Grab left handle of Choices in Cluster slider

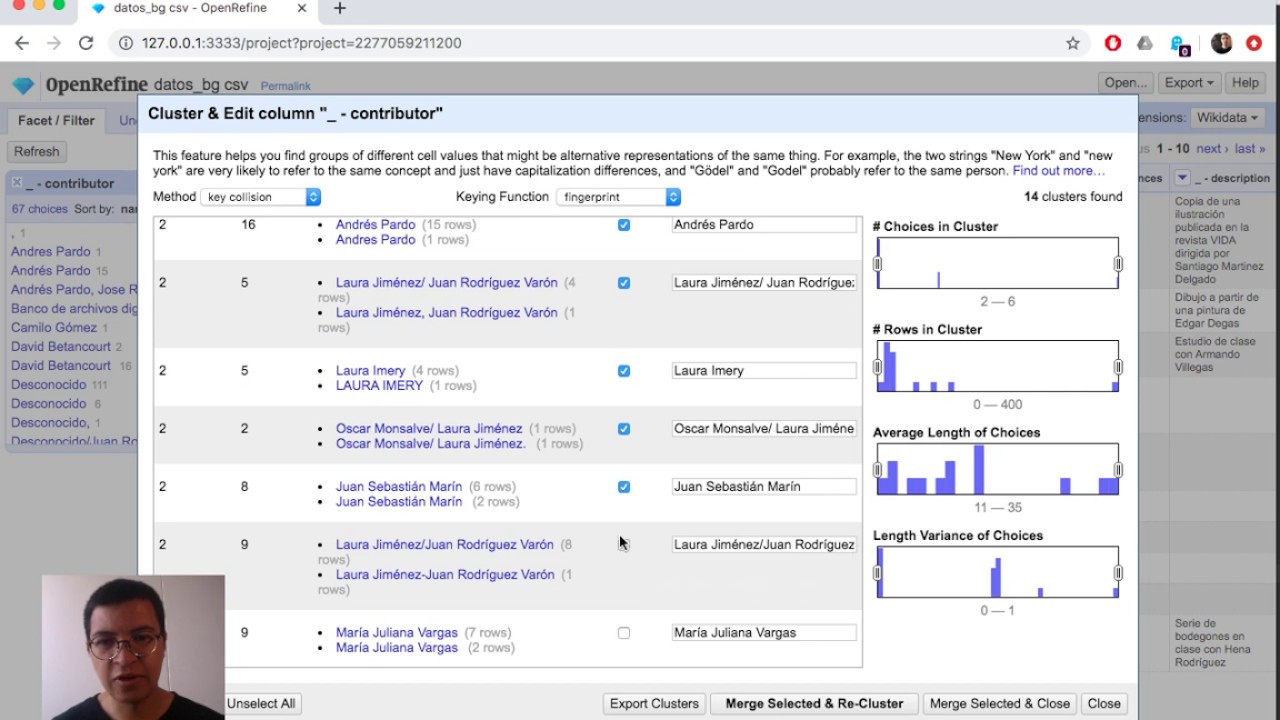click(x=877, y=264)
